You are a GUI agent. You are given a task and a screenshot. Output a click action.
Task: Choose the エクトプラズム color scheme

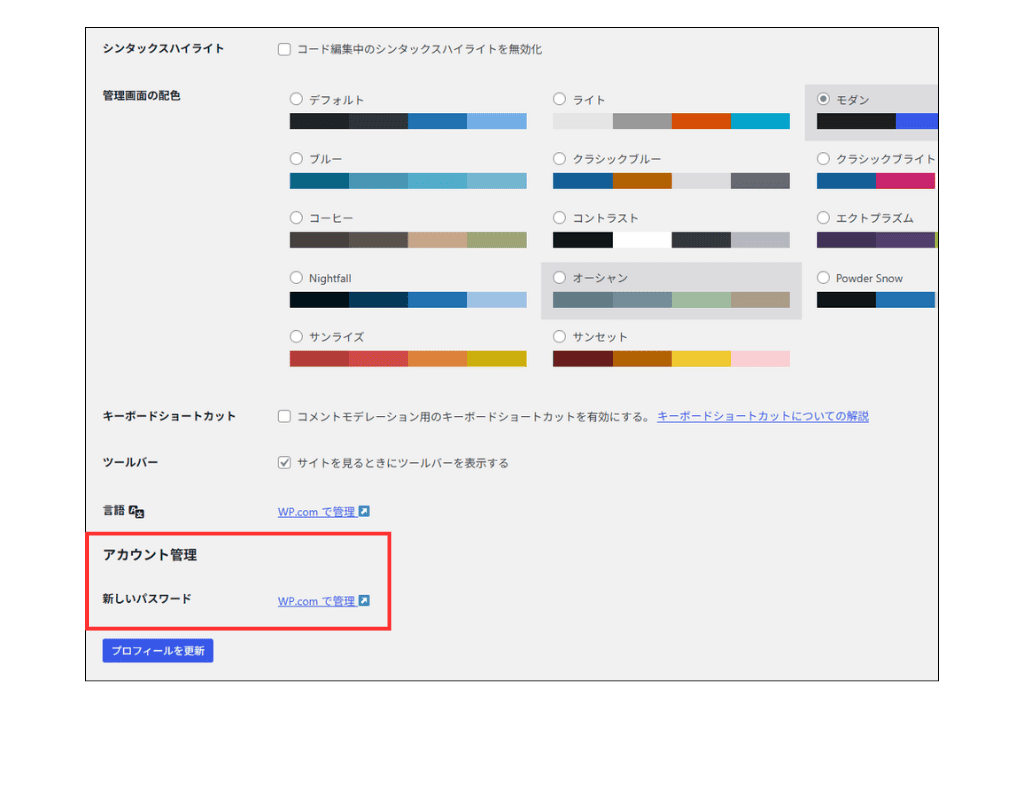823,217
